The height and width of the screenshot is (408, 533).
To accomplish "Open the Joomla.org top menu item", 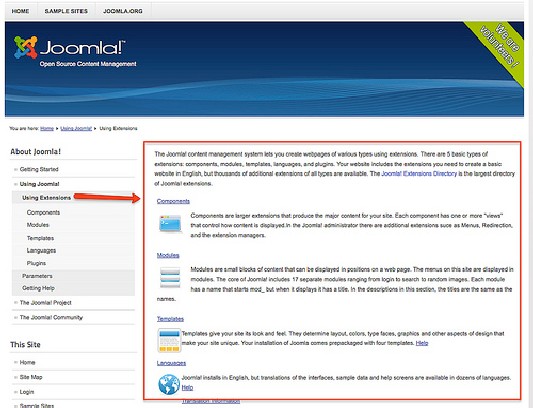I will pyautogui.click(x=123, y=11).
